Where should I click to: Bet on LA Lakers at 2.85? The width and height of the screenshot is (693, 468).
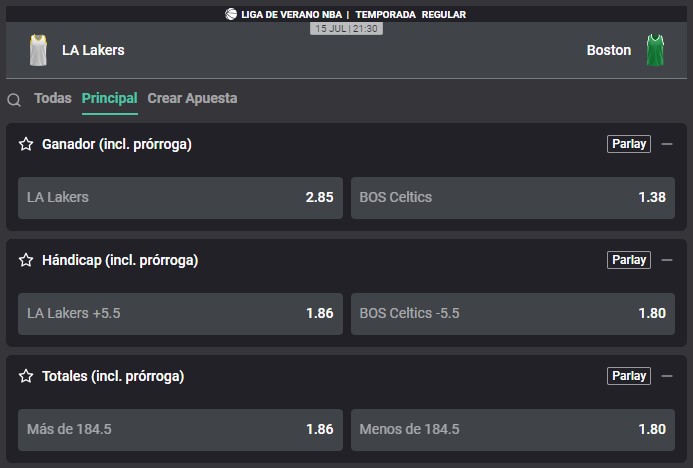pos(180,198)
